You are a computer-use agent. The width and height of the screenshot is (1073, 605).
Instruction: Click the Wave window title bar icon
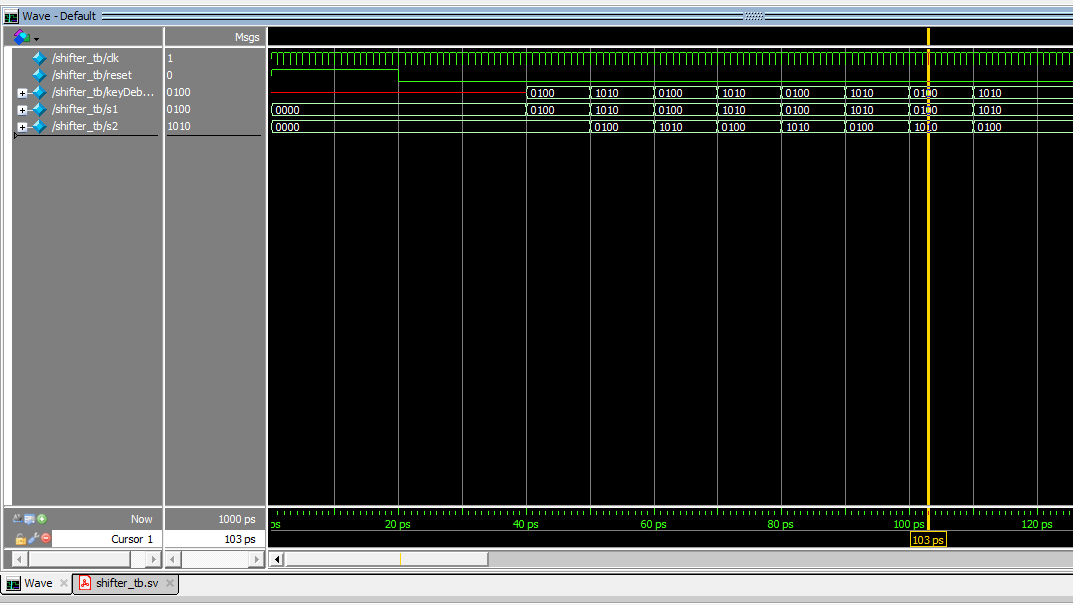pos(11,16)
